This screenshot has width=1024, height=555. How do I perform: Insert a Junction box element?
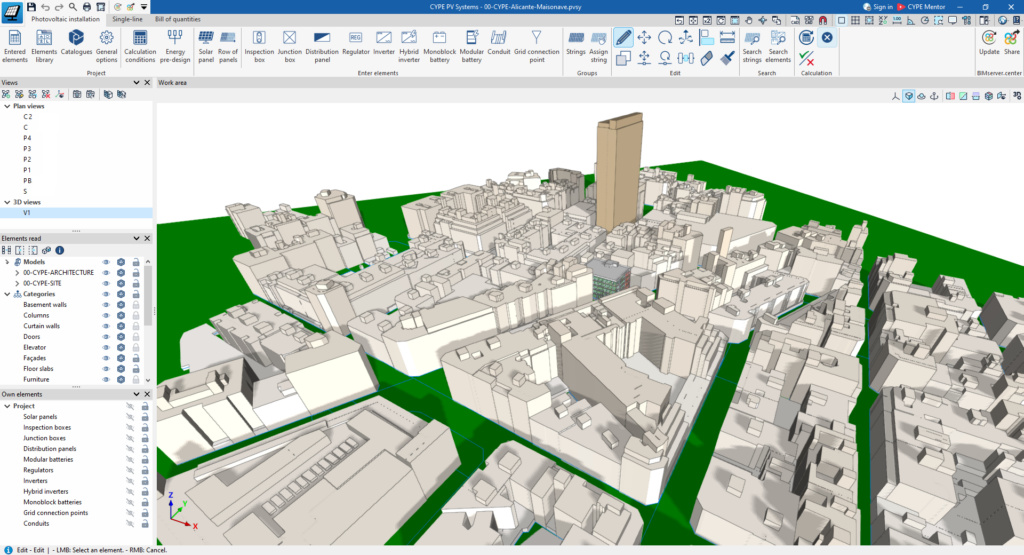[289, 46]
